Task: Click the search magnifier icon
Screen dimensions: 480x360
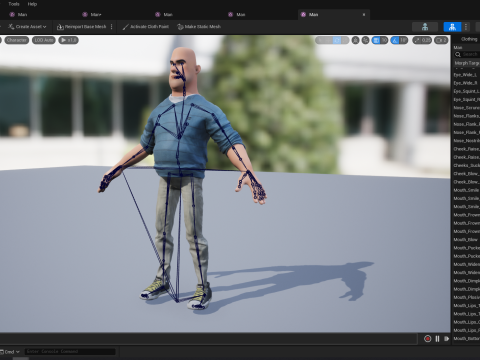Action: (458, 54)
